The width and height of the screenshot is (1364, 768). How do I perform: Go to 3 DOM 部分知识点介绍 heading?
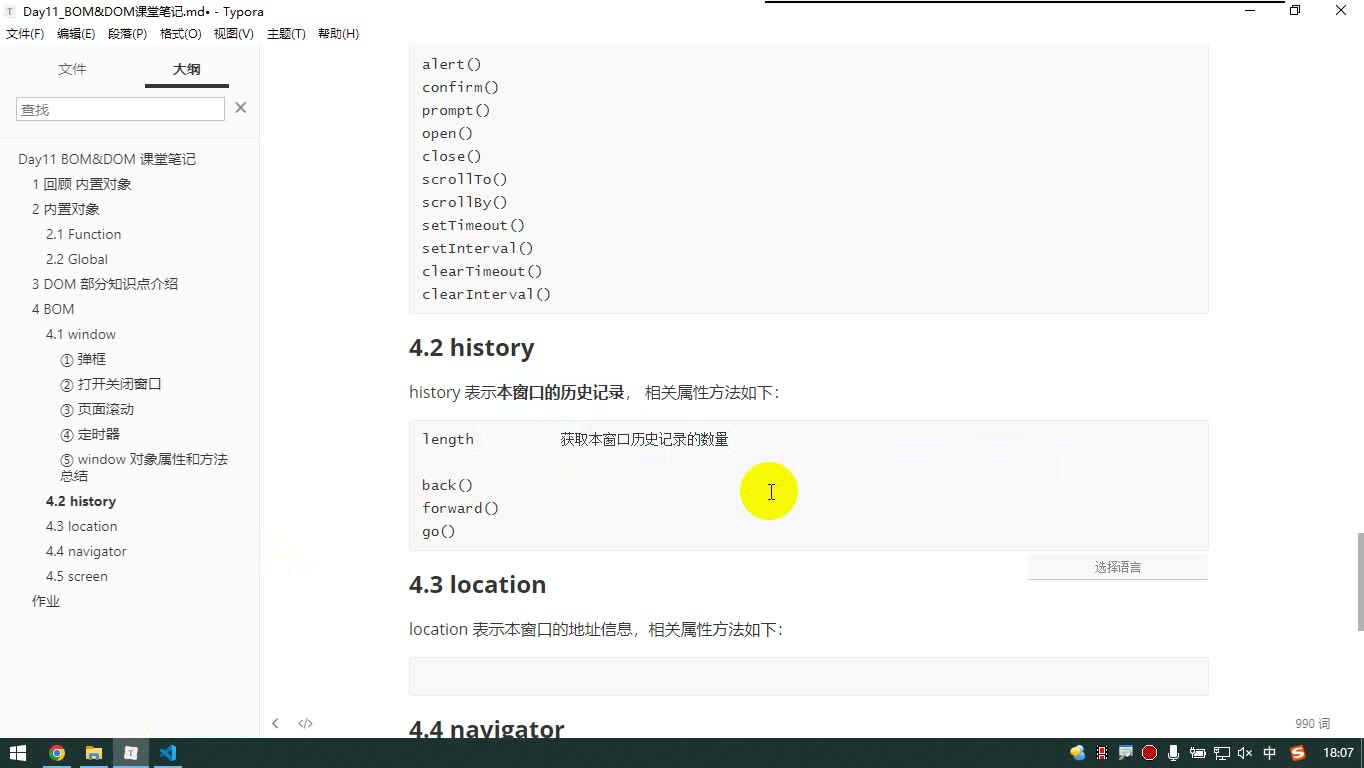pyautogui.click(x=105, y=284)
